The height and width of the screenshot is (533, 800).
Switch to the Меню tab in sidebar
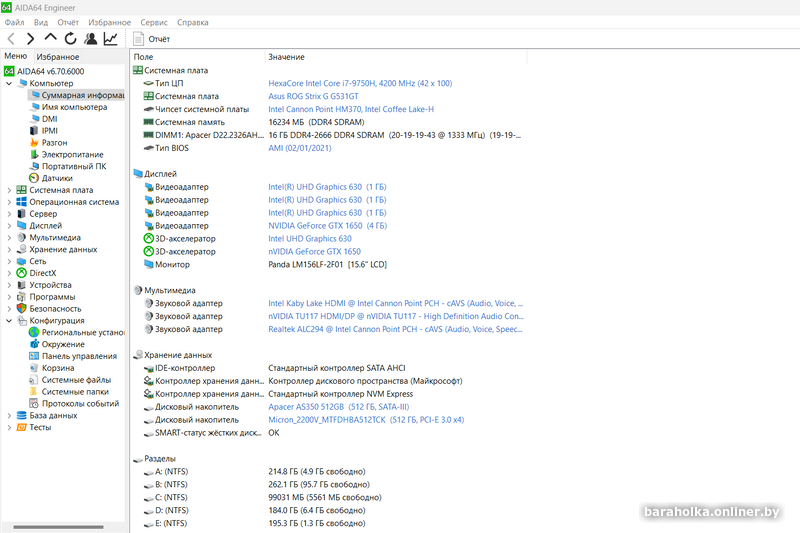tap(16, 56)
